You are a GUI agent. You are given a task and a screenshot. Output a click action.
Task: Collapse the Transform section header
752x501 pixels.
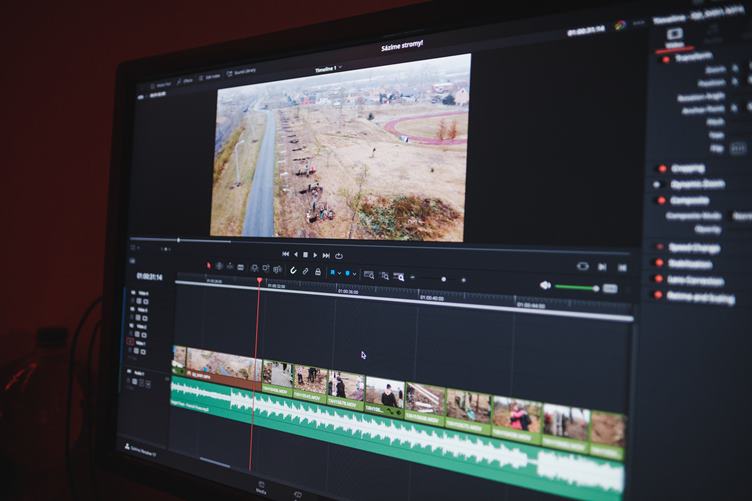tap(693, 57)
